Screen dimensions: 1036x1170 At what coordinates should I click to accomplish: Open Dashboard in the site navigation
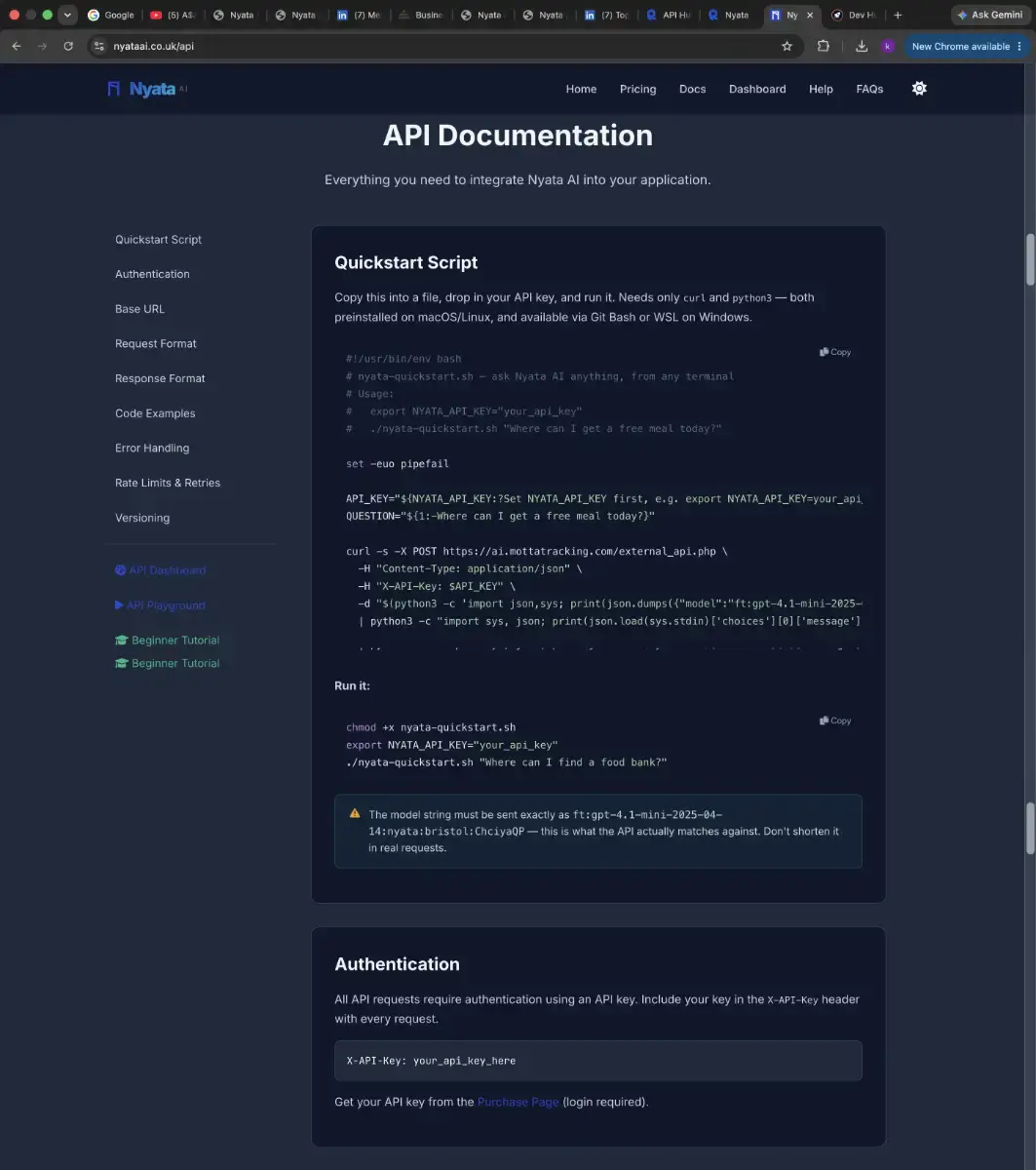(757, 89)
